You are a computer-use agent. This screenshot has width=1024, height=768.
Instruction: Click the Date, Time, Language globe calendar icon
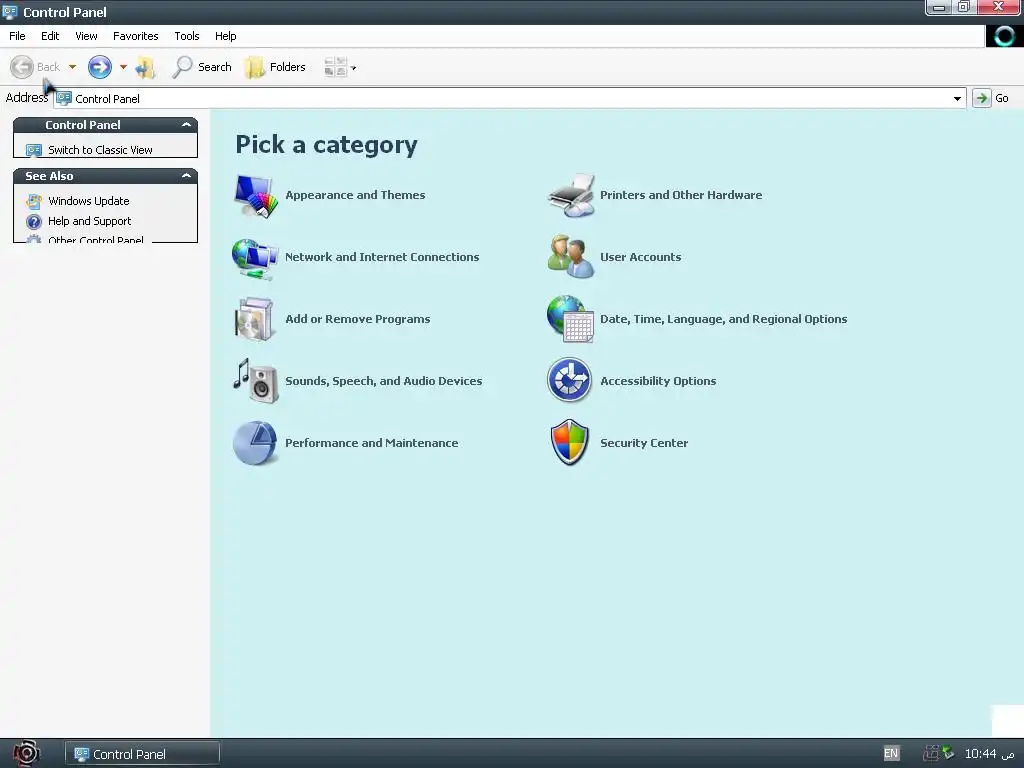[570, 319]
